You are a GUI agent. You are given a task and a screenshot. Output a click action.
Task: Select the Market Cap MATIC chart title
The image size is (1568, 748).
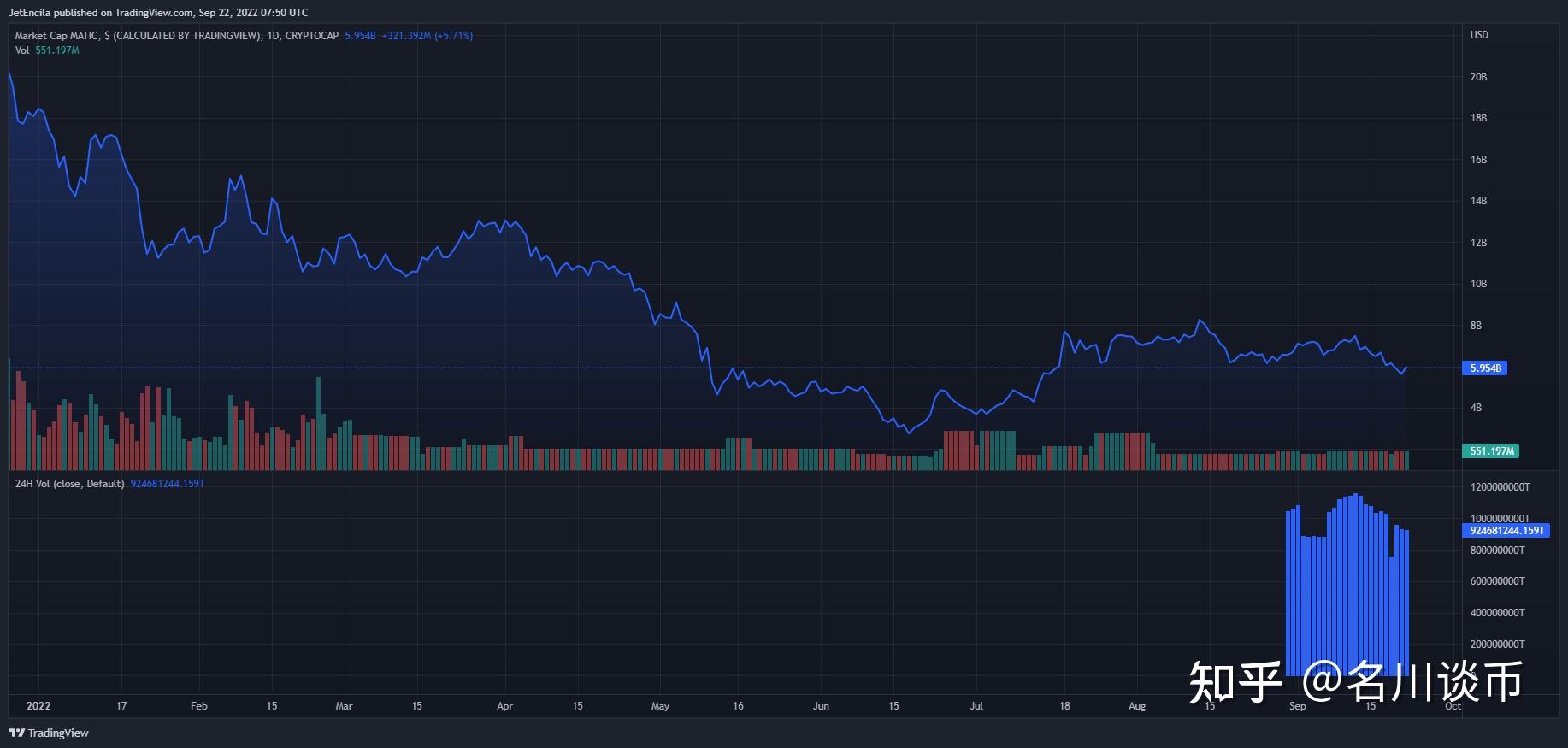[177, 36]
